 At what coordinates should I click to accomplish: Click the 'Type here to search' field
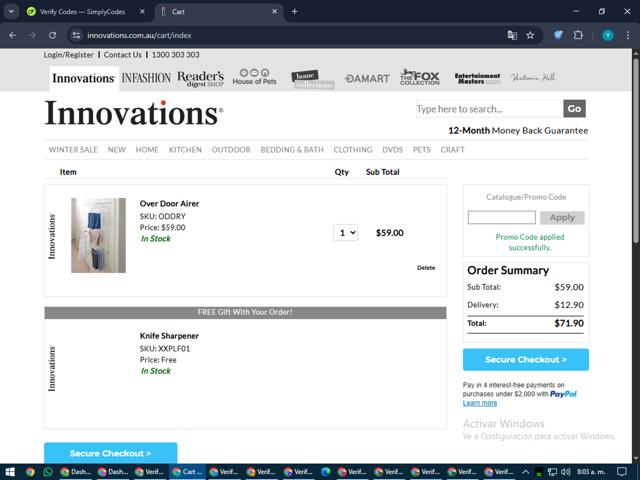click(x=489, y=109)
